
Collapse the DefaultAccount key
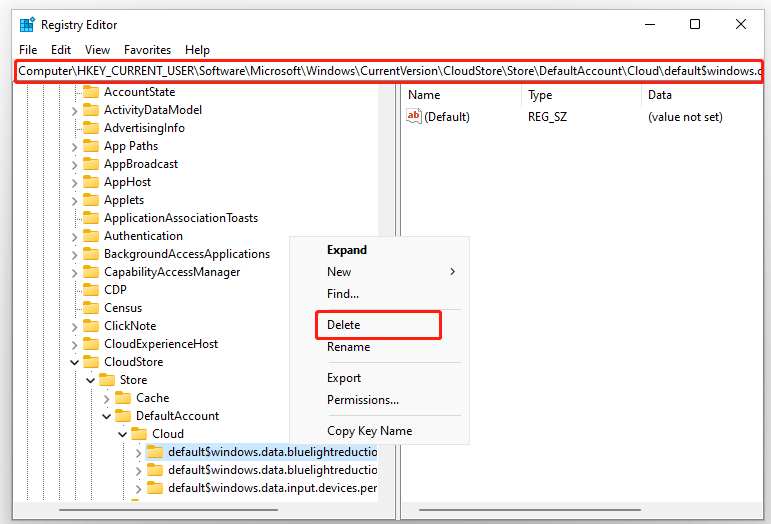point(107,416)
